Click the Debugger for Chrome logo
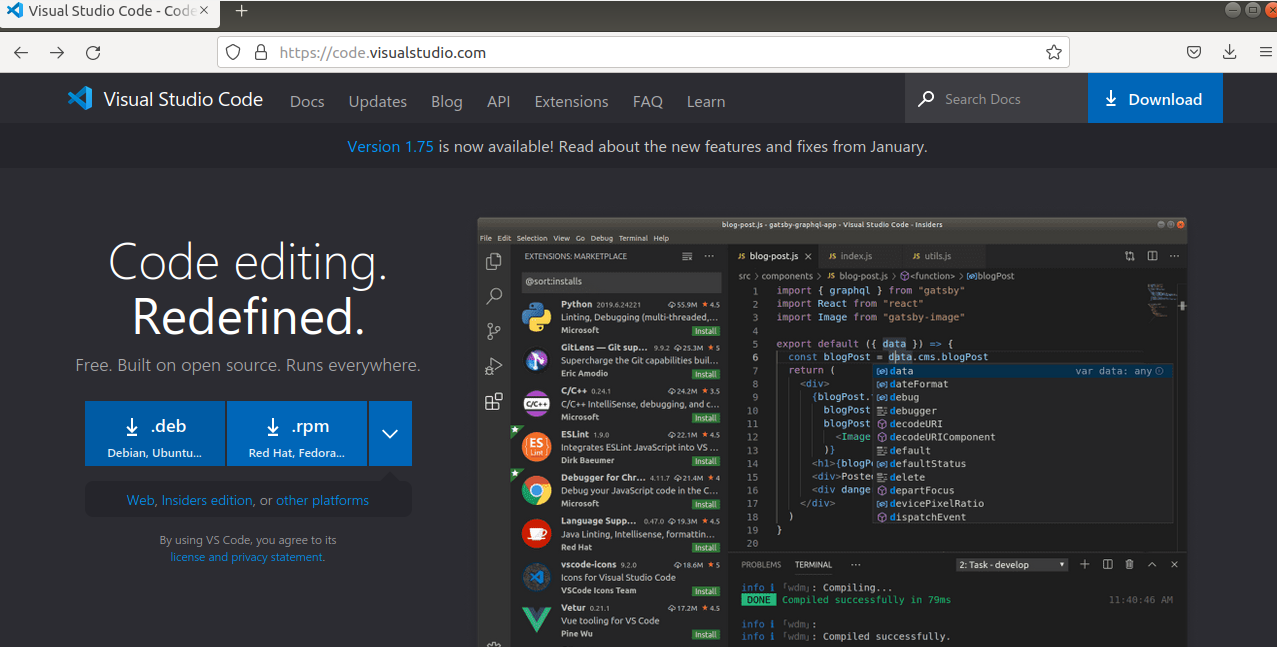The image size is (1277, 647). (537, 490)
